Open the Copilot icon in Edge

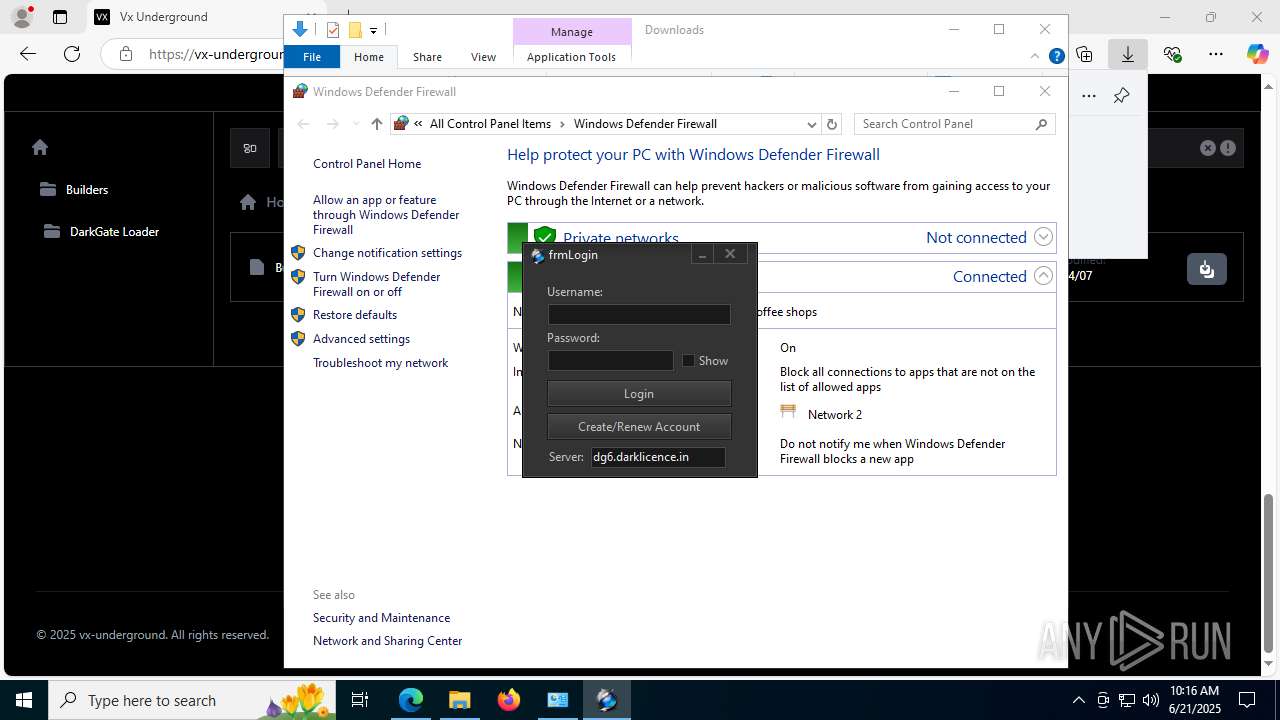(1257, 54)
